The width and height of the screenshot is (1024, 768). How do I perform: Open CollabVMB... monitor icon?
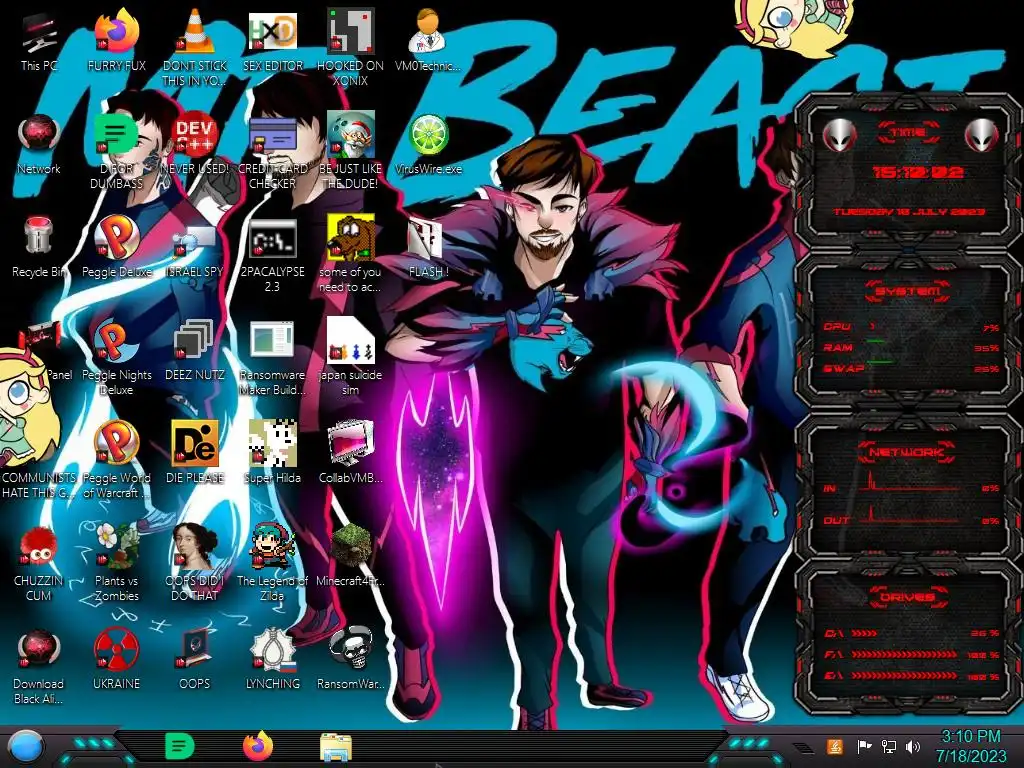[351, 452]
